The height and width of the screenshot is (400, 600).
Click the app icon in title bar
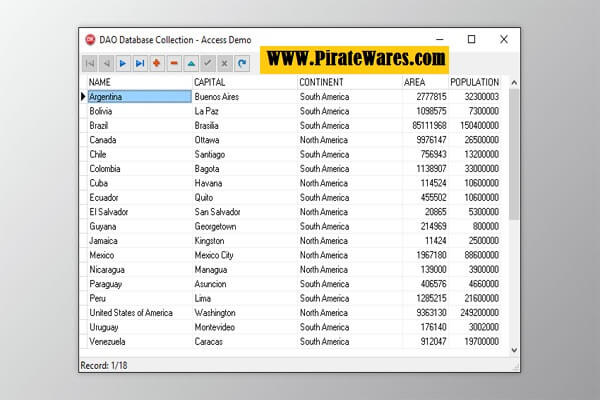click(90, 39)
